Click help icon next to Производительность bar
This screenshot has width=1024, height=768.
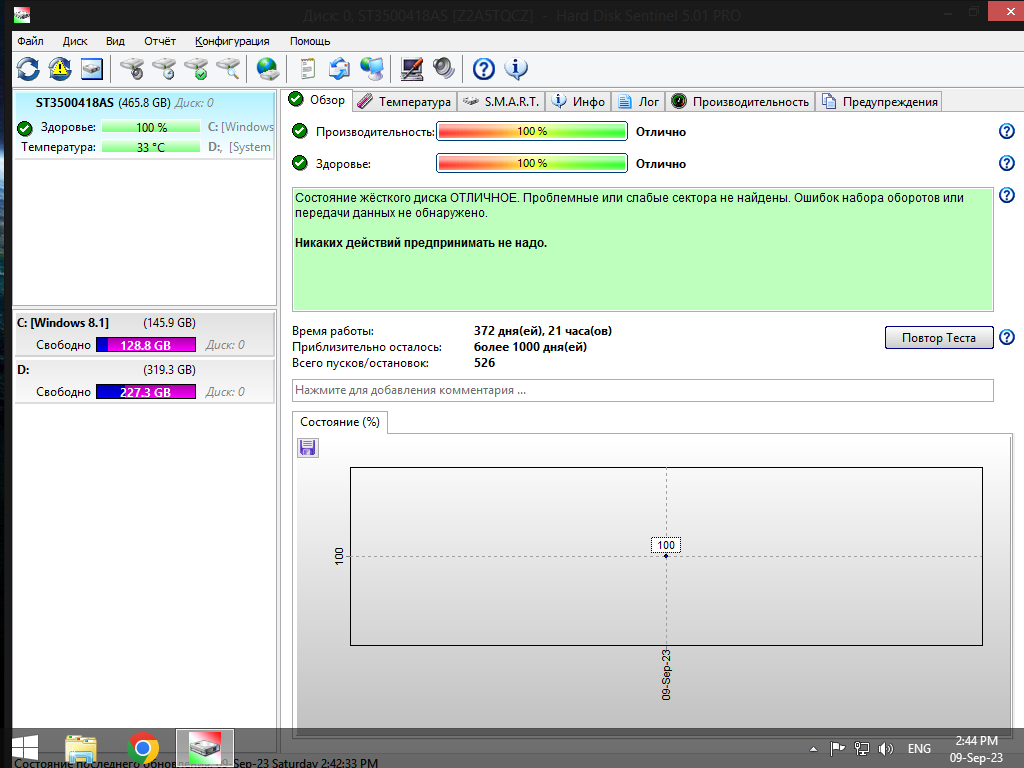tap(1007, 132)
